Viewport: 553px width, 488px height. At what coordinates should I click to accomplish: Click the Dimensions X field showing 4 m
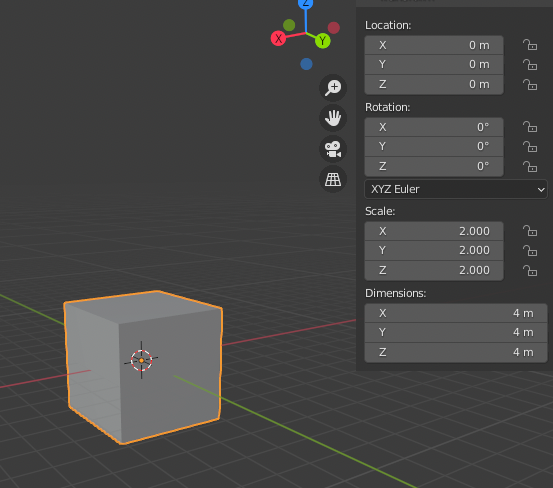[456, 313]
